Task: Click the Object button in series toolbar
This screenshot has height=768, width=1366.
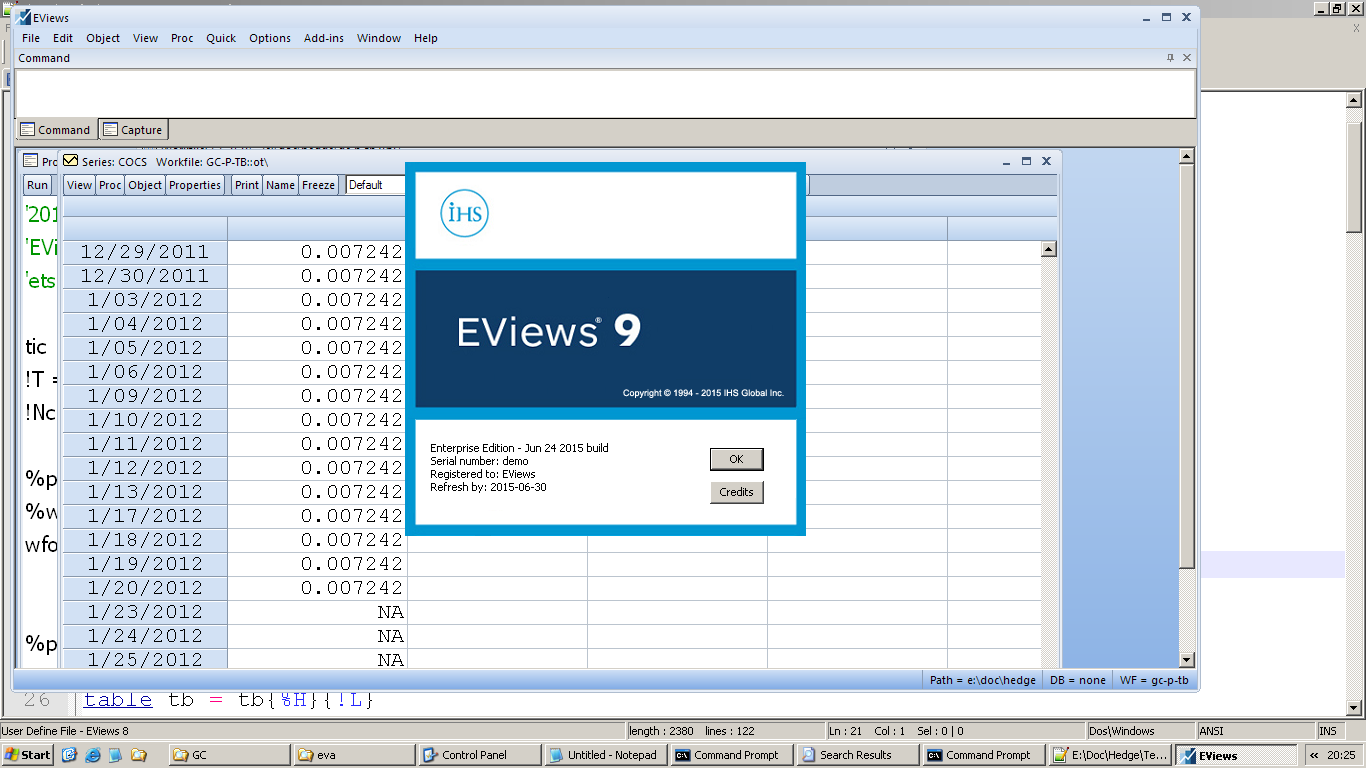Action: coord(145,185)
